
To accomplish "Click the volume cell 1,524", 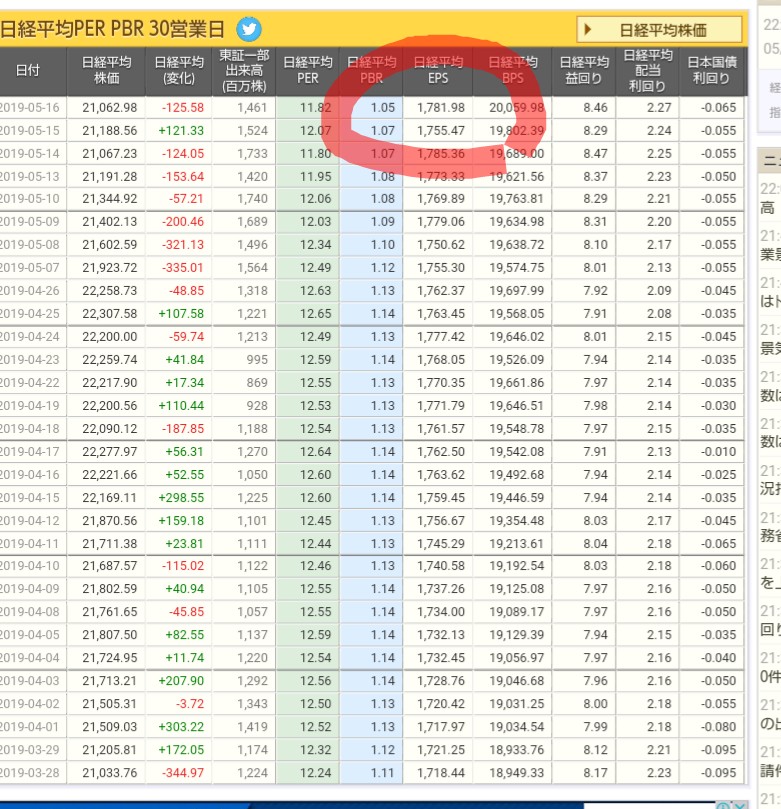I will pyautogui.click(x=252, y=131).
